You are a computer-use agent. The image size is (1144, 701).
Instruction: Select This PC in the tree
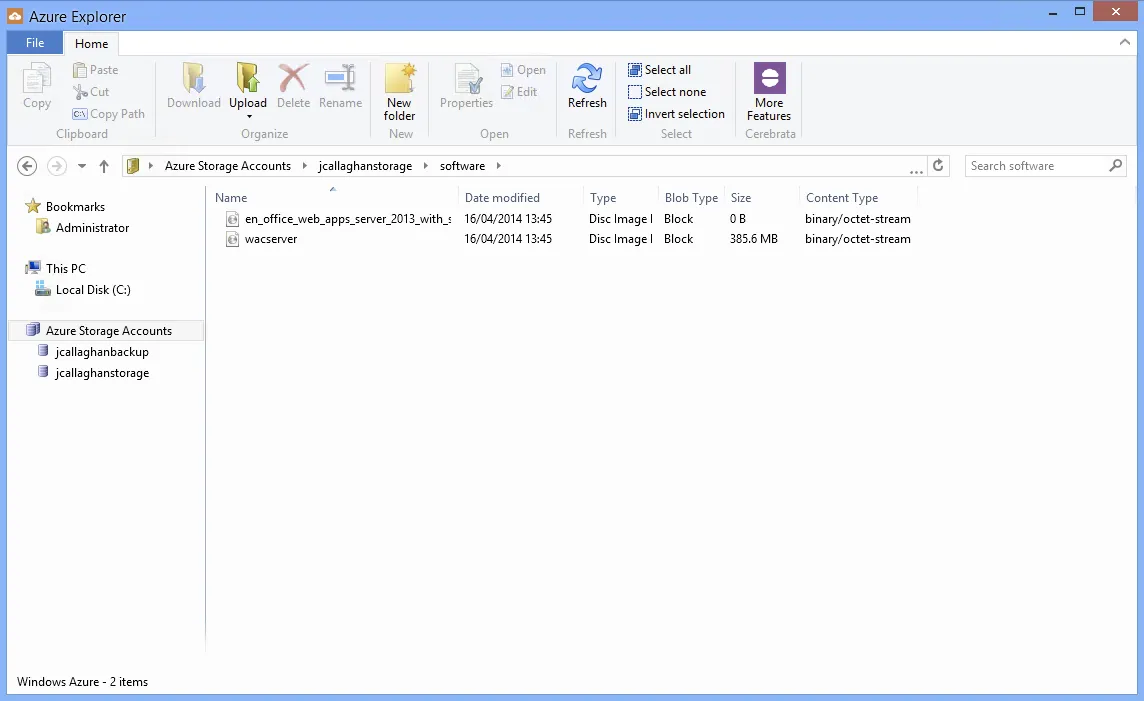tap(66, 269)
